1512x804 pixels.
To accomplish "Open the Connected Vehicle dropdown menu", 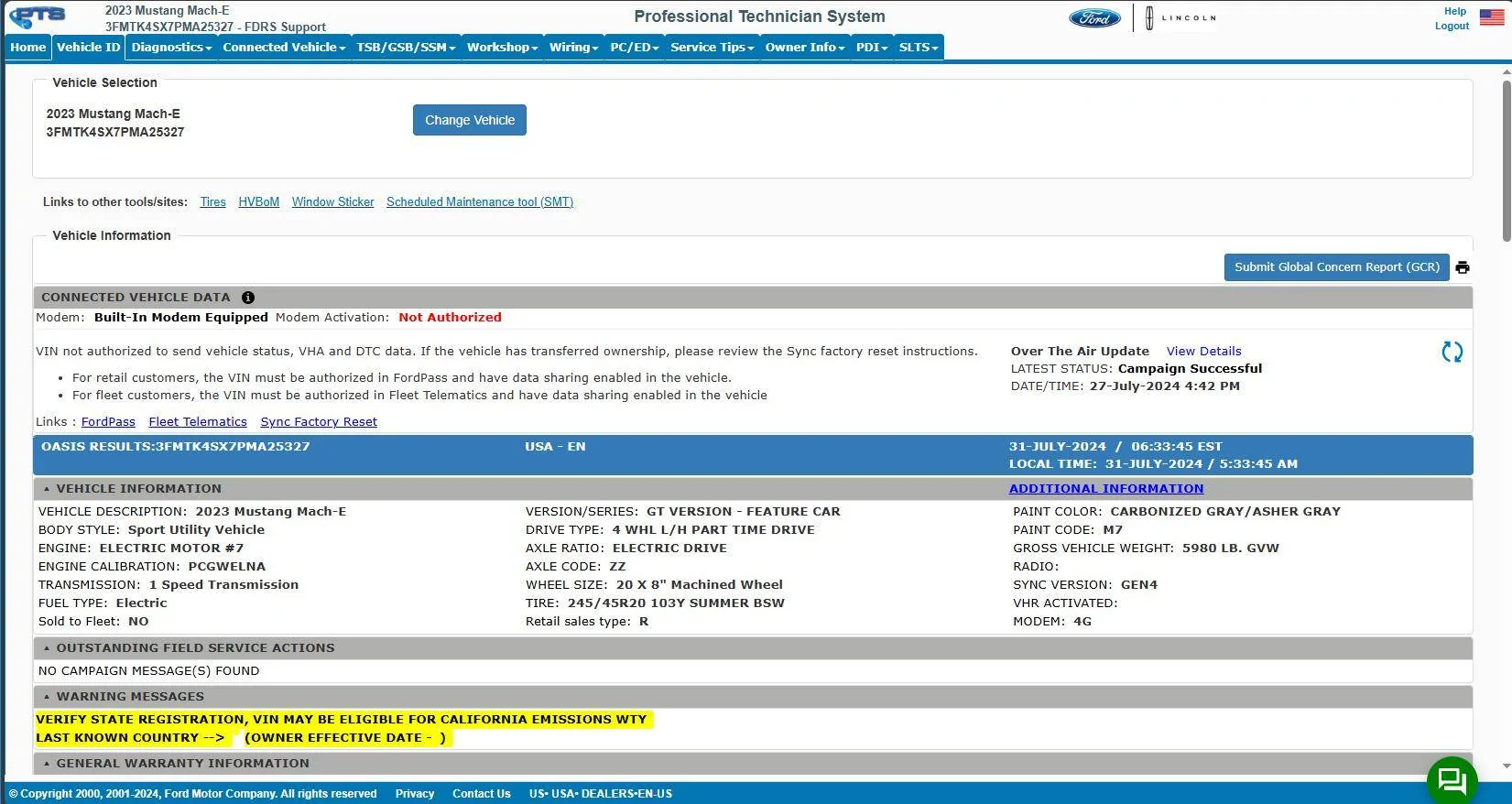I will point(284,48).
